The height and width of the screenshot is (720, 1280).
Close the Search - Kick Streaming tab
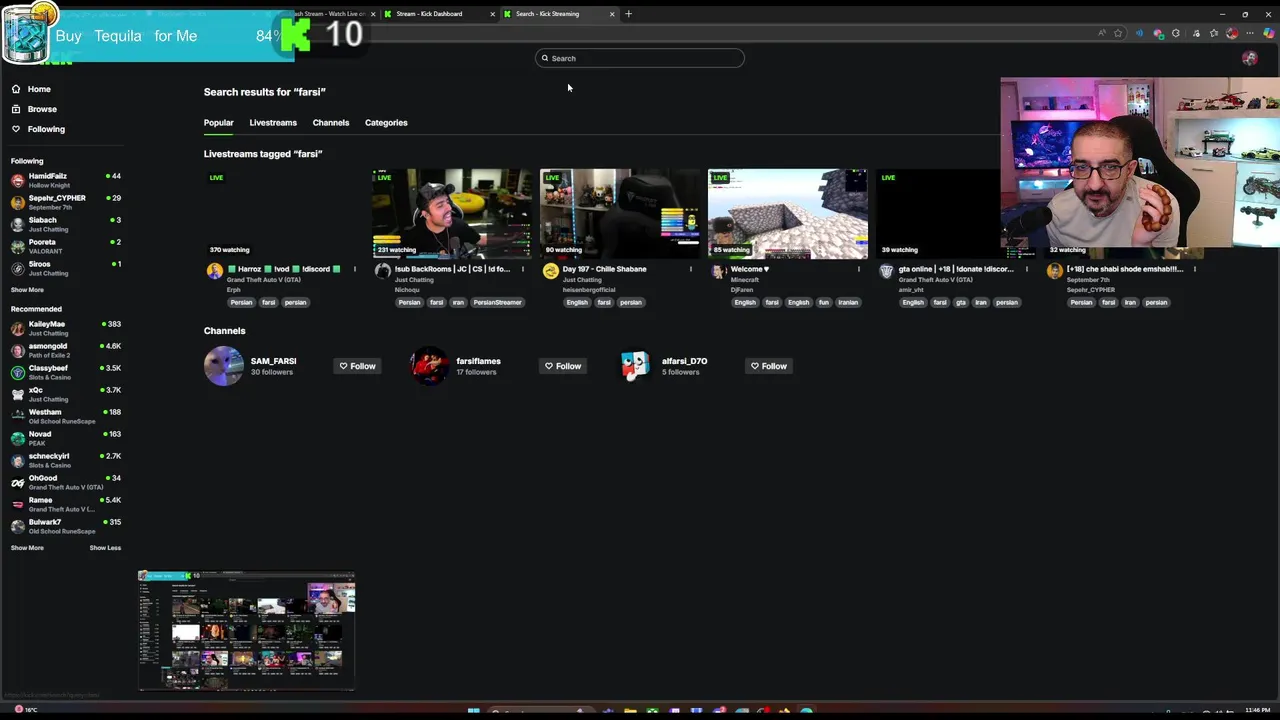click(611, 14)
